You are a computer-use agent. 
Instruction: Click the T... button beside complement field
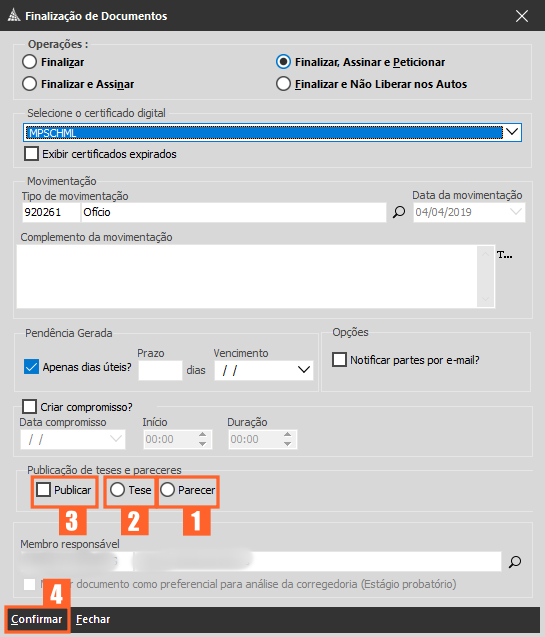click(505, 255)
